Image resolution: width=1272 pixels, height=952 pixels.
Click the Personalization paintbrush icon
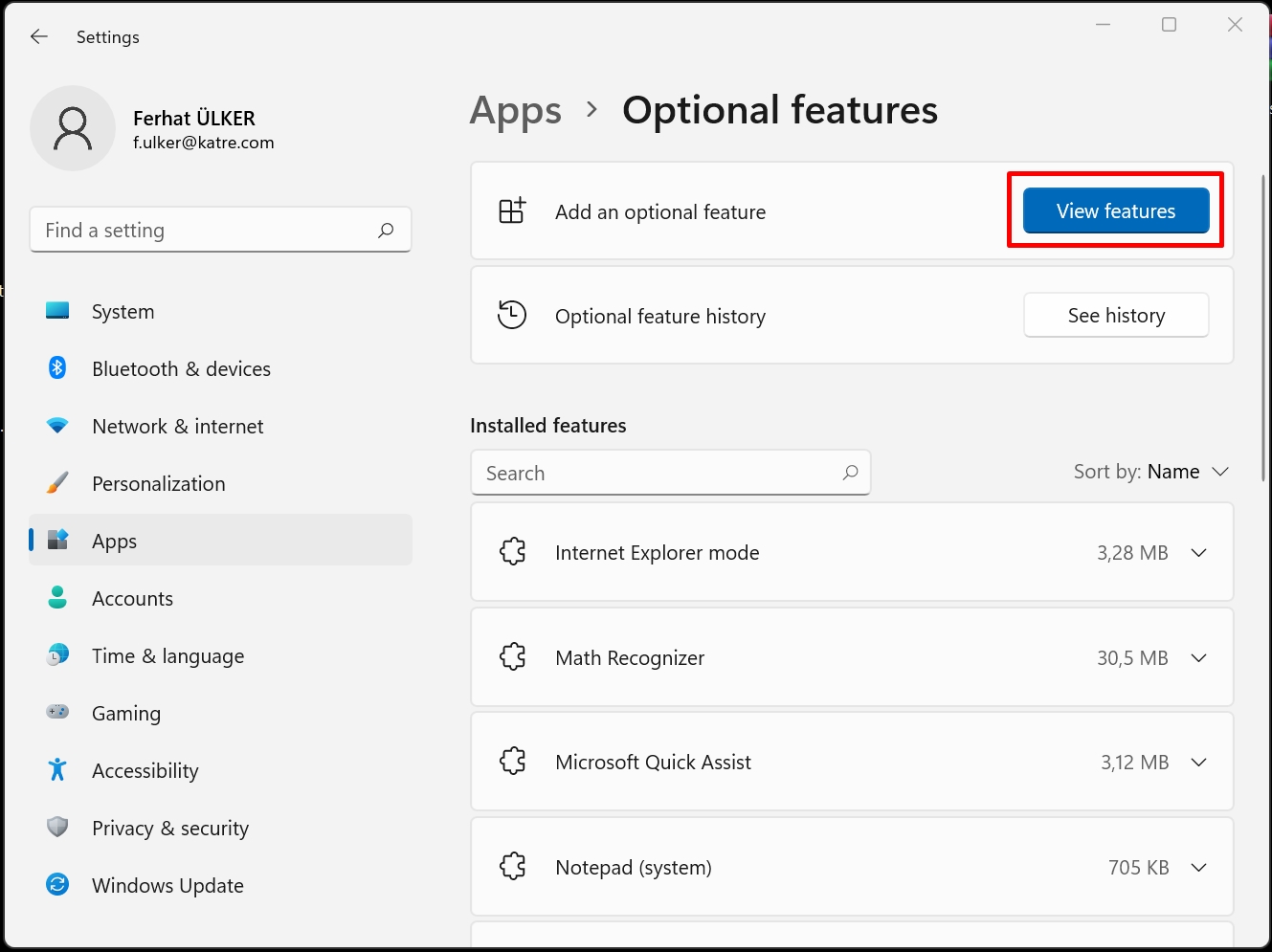(x=57, y=483)
